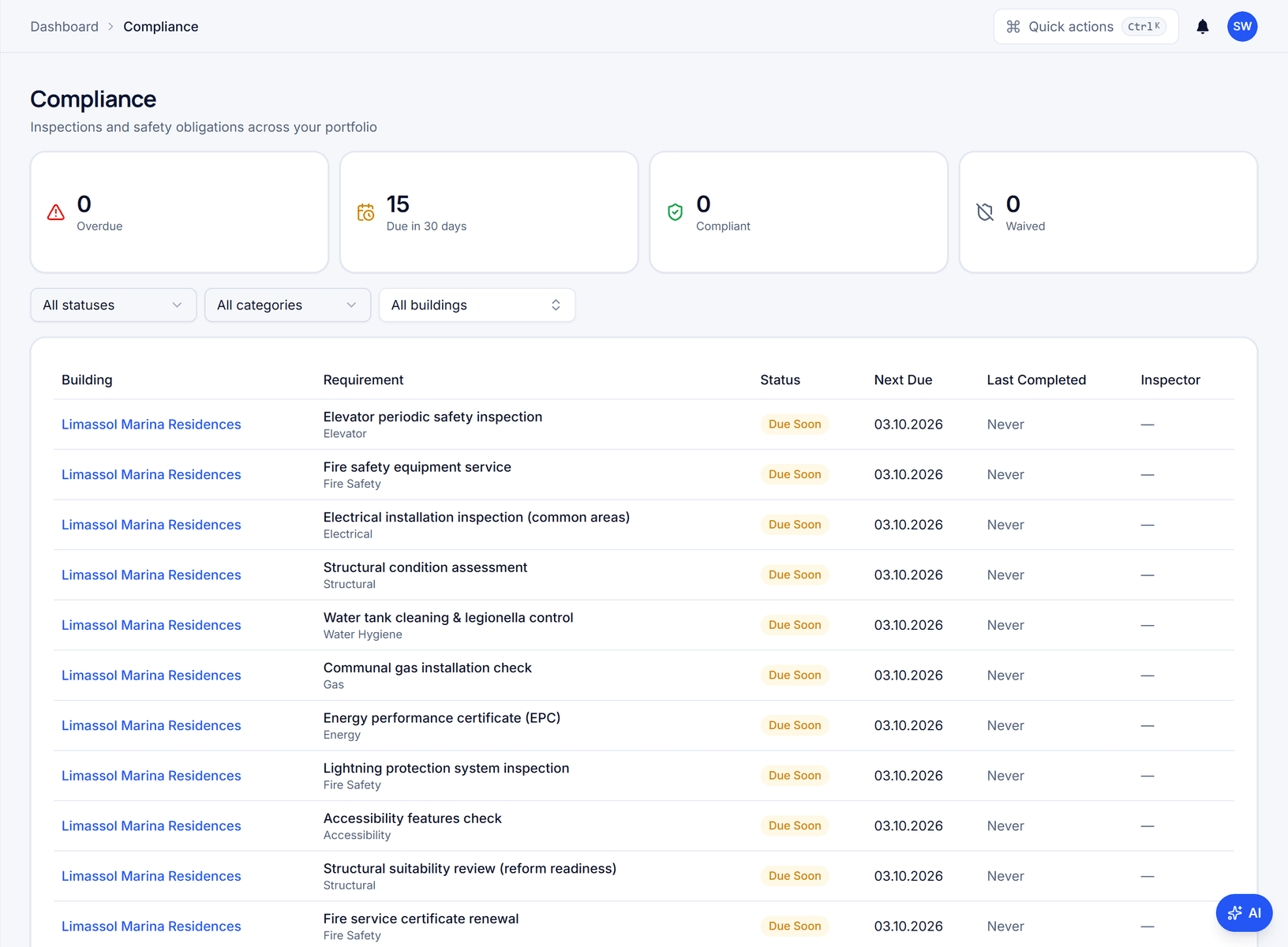Click the Last Completed column header
The image size is (1288, 947).
1036,380
